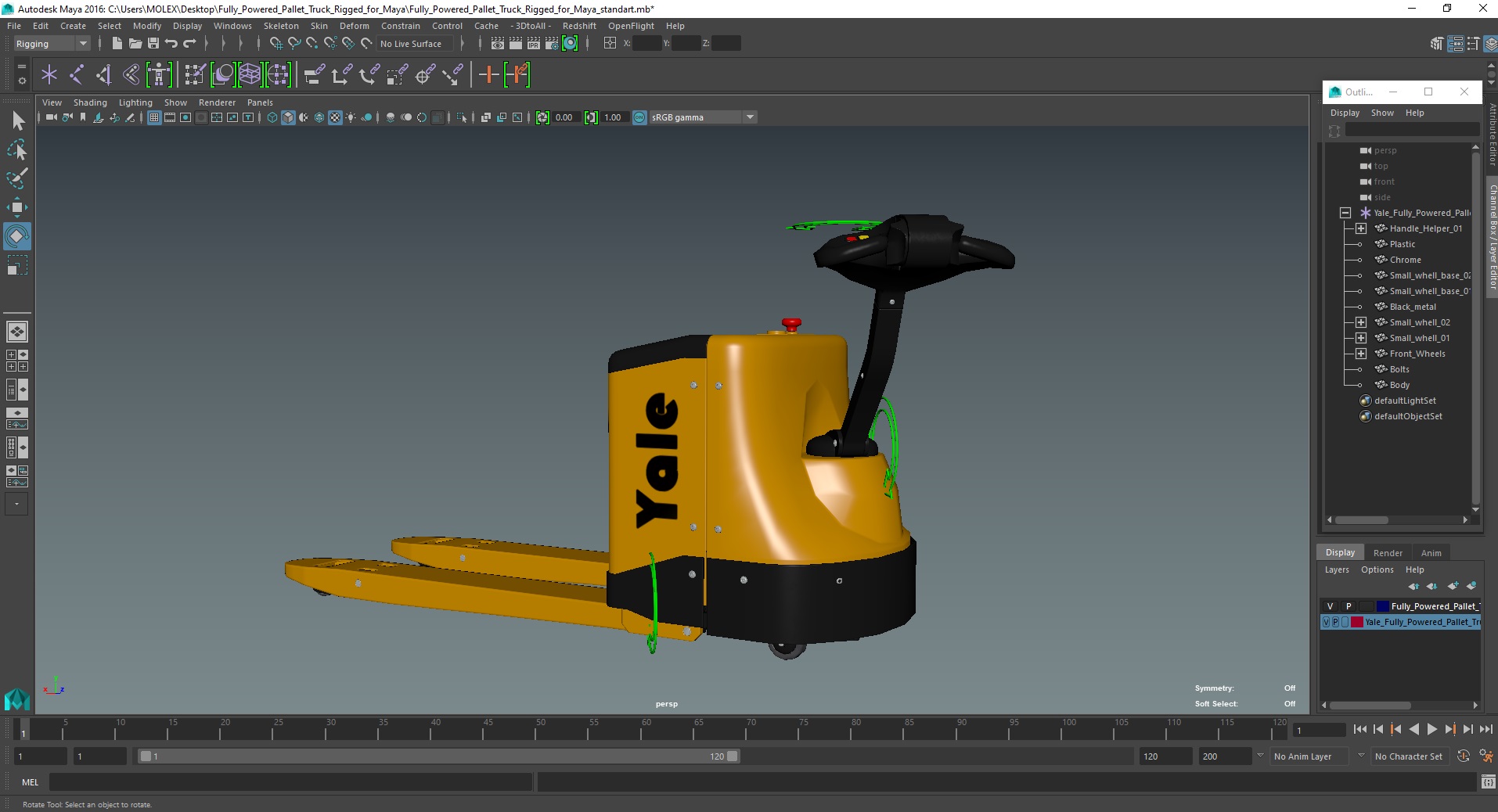Toggle smooth shade all in viewport

(x=288, y=117)
